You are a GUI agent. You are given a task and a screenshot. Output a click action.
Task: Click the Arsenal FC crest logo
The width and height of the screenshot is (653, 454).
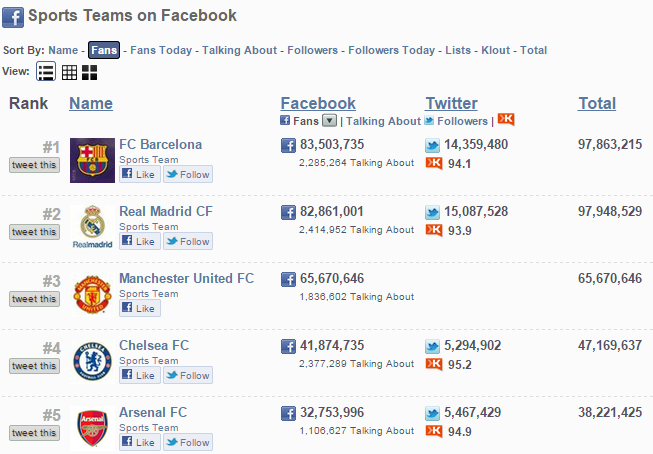pyautogui.click(x=92, y=427)
